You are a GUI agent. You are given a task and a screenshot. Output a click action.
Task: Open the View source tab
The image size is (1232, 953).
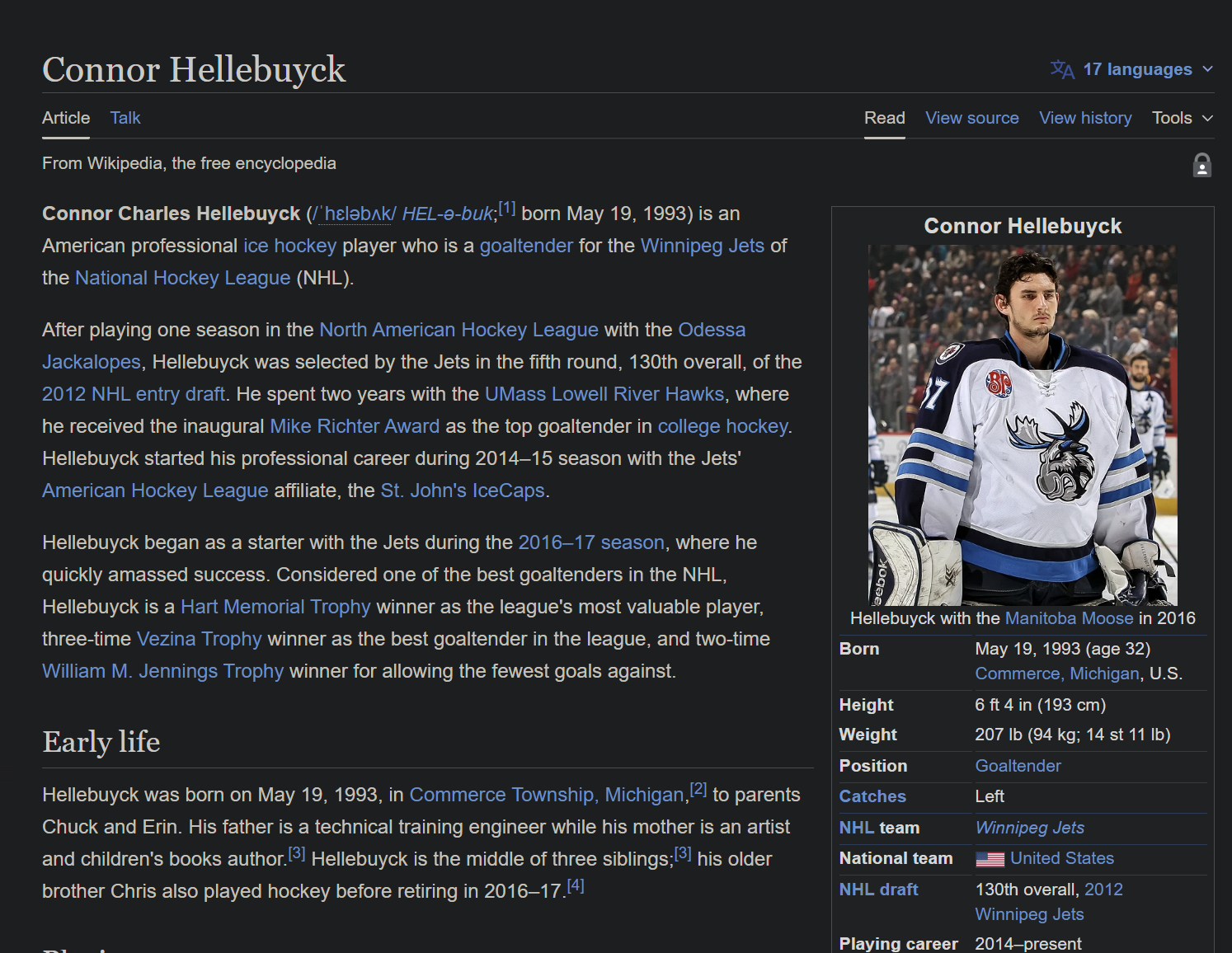click(971, 118)
